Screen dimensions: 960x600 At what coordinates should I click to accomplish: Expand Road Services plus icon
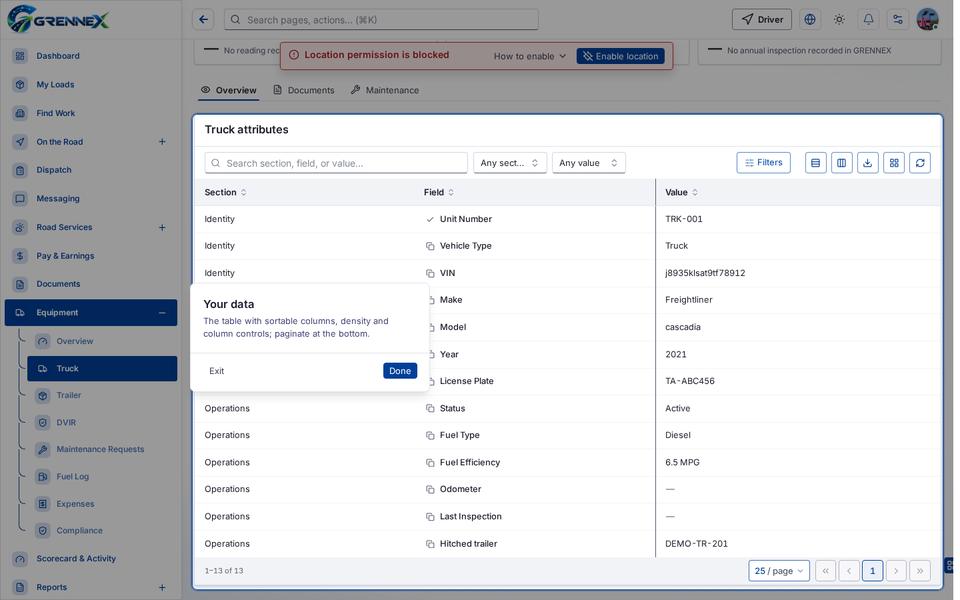(x=162, y=227)
